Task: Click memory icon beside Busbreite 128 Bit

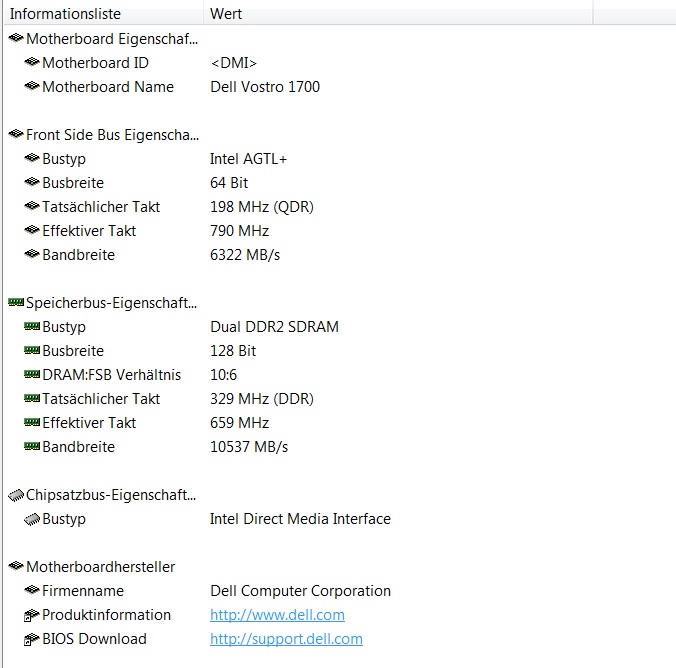Action: 32,351
